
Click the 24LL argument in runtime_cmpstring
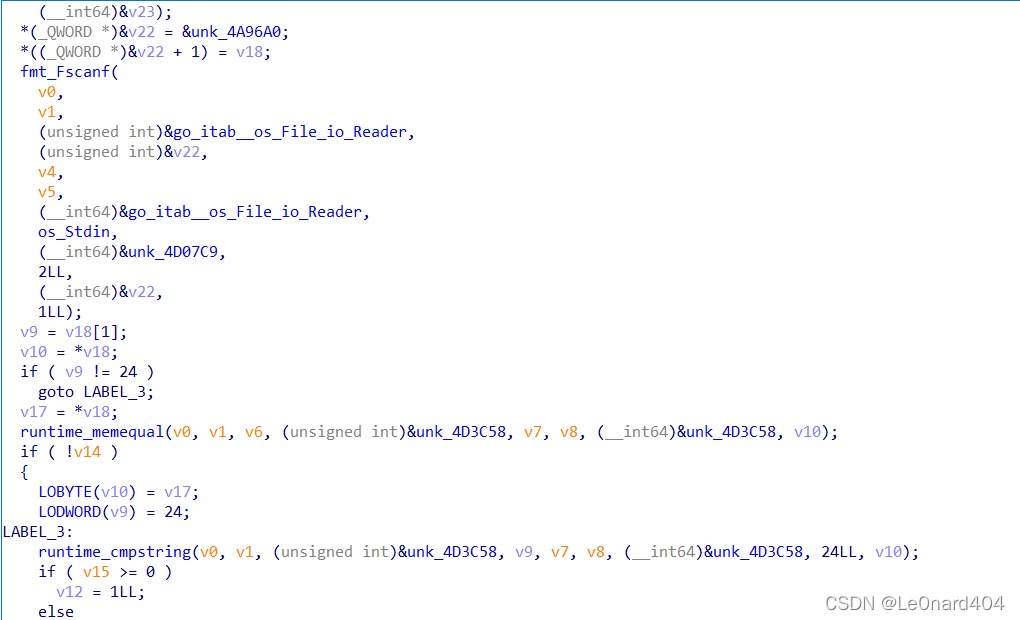(839, 552)
